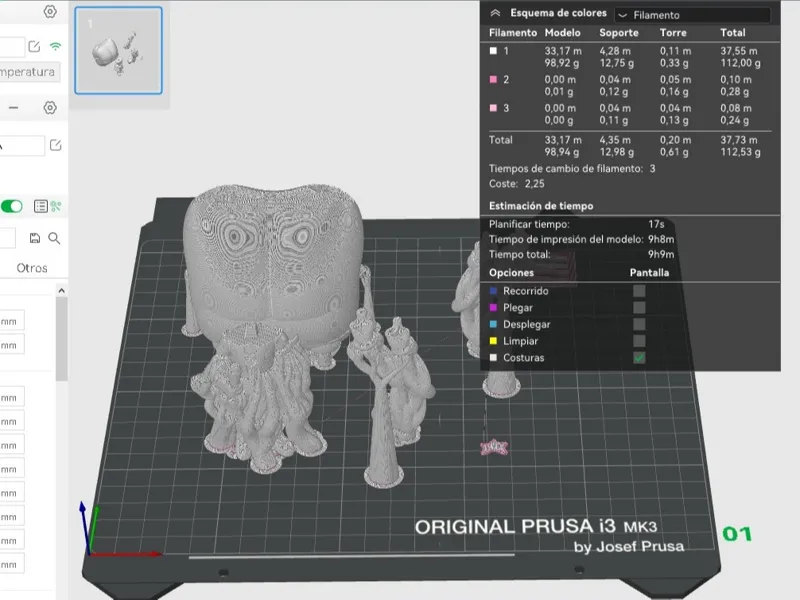Edit printer preset using pencil icon

[x=34, y=46]
